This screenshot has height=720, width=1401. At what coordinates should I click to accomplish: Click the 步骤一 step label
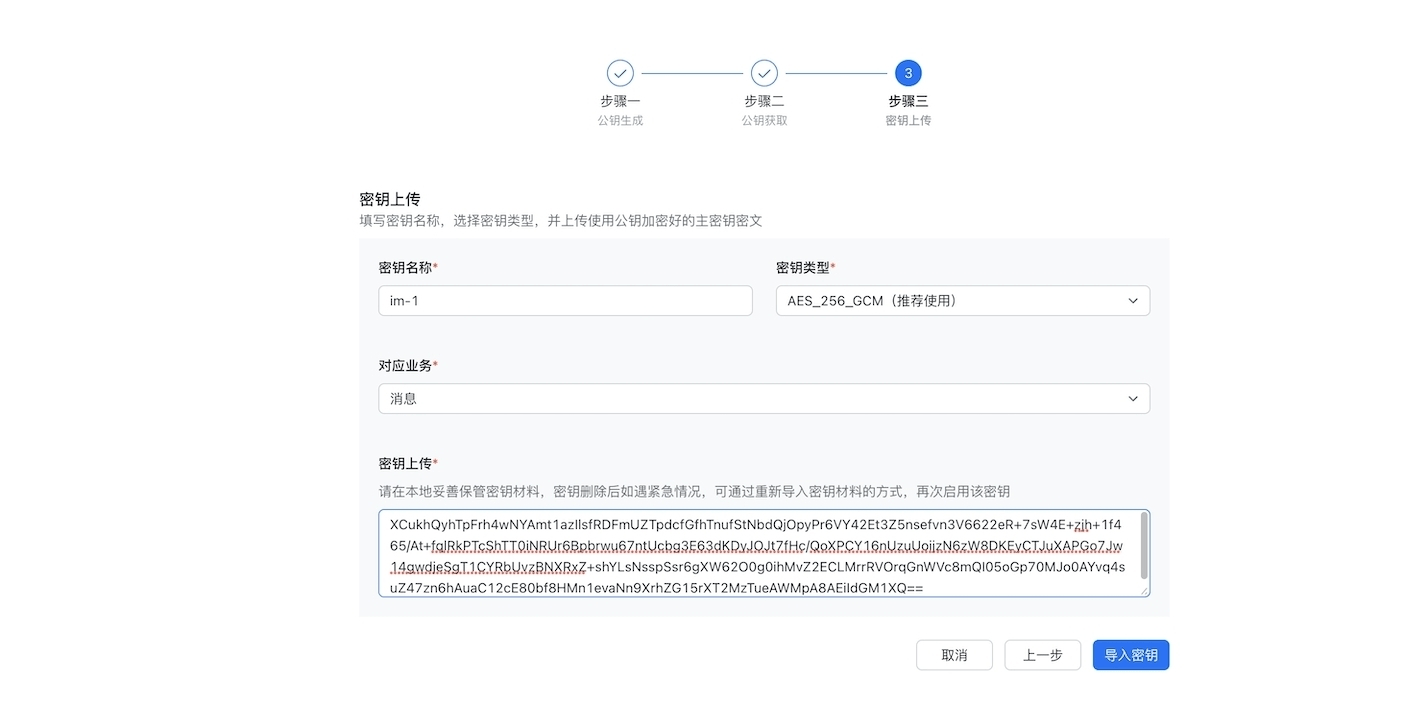[620, 101]
